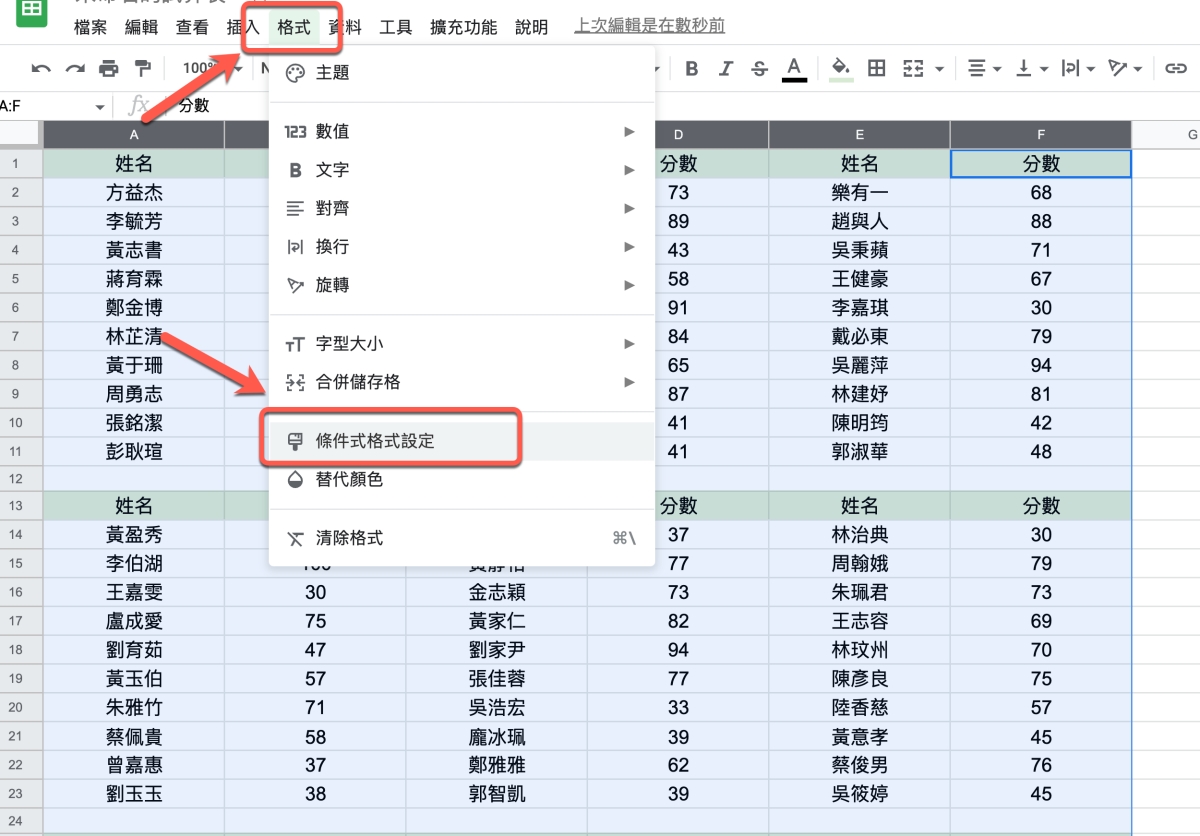Select the F1 cell containing 分數
The image size is (1200, 836).
point(1040,164)
